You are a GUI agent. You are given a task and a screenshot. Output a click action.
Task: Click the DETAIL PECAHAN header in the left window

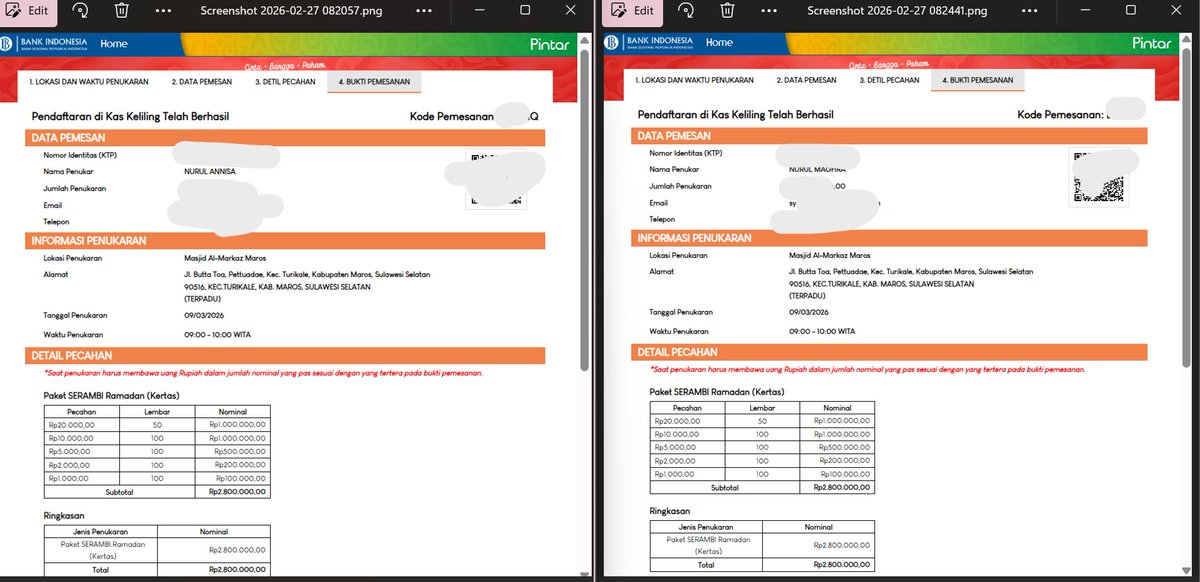tap(285, 355)
